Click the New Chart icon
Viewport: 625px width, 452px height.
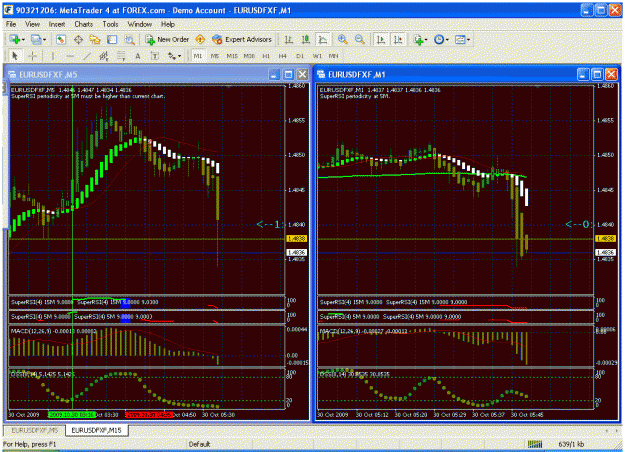[14, 39]
